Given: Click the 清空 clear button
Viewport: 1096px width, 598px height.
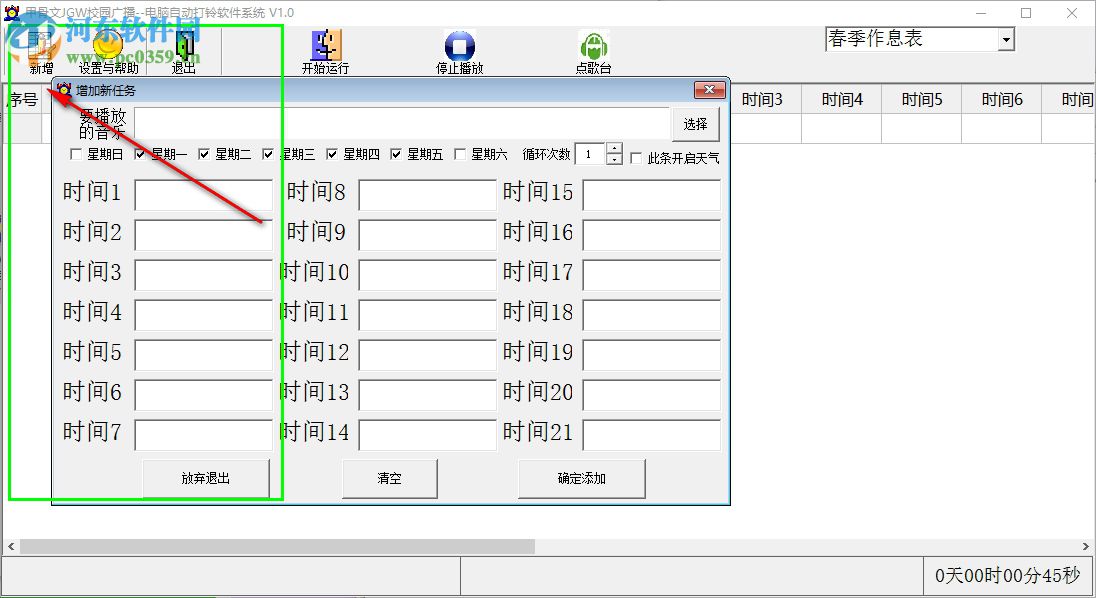Looking at the screenshot, I should tap(389, 478).
